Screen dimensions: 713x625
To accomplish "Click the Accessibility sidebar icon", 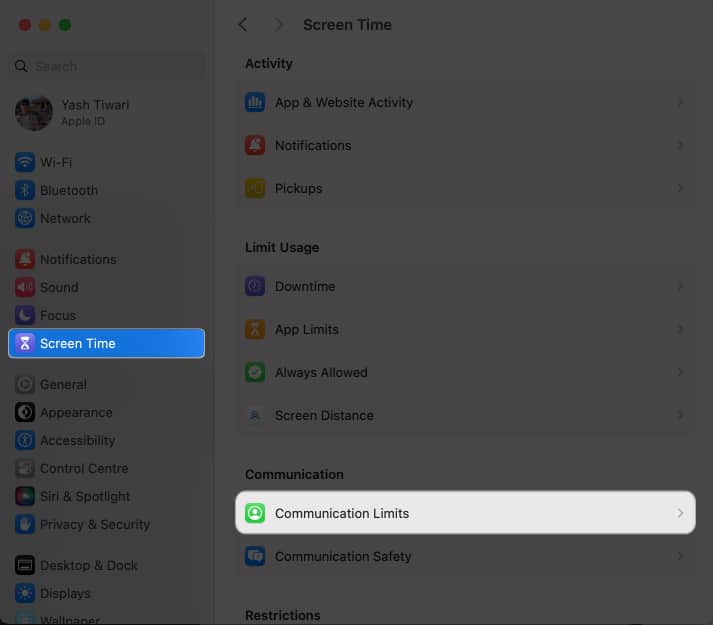I will 25,440.
